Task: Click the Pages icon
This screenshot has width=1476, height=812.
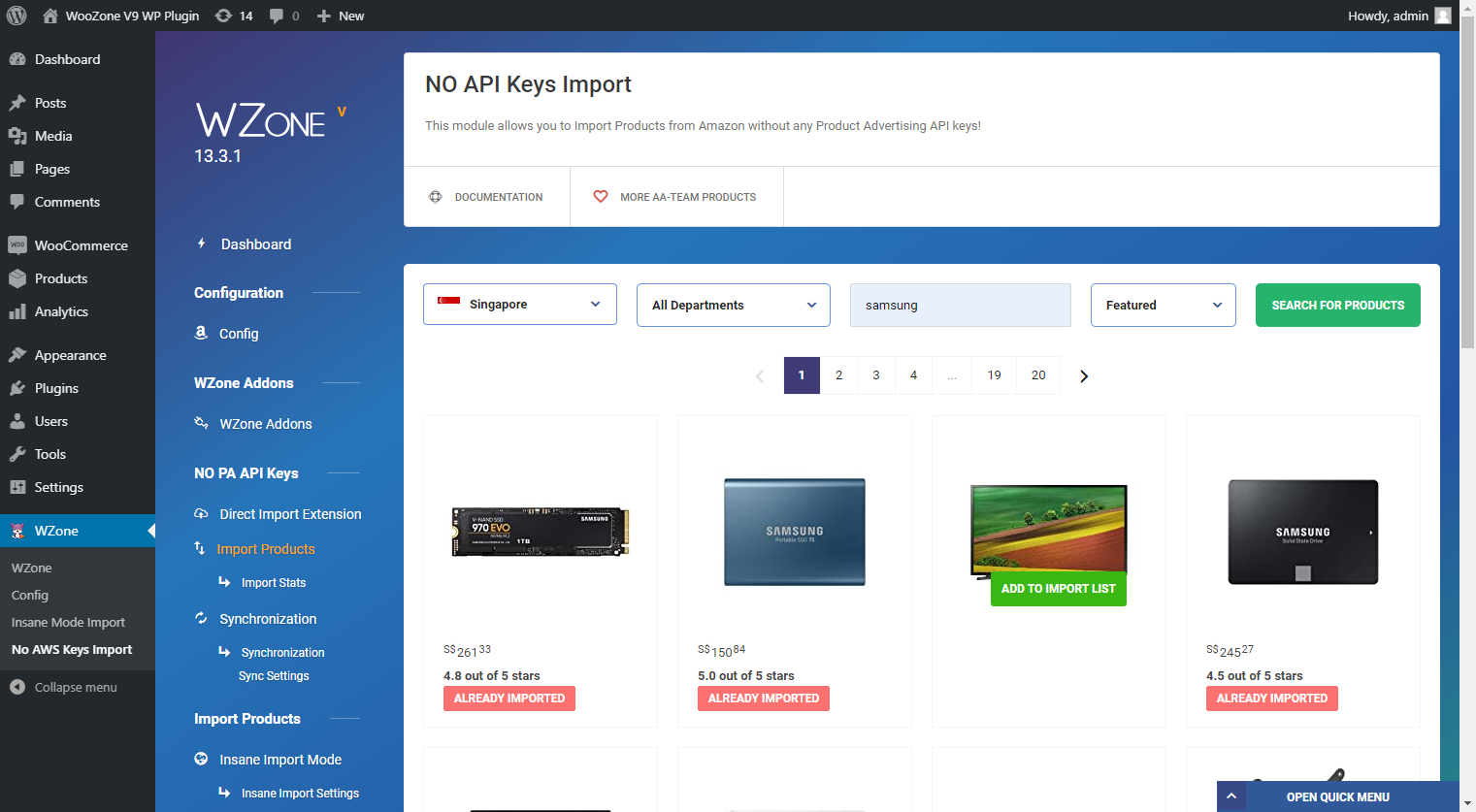Action: pyautogui.click(x=17, y=169)
